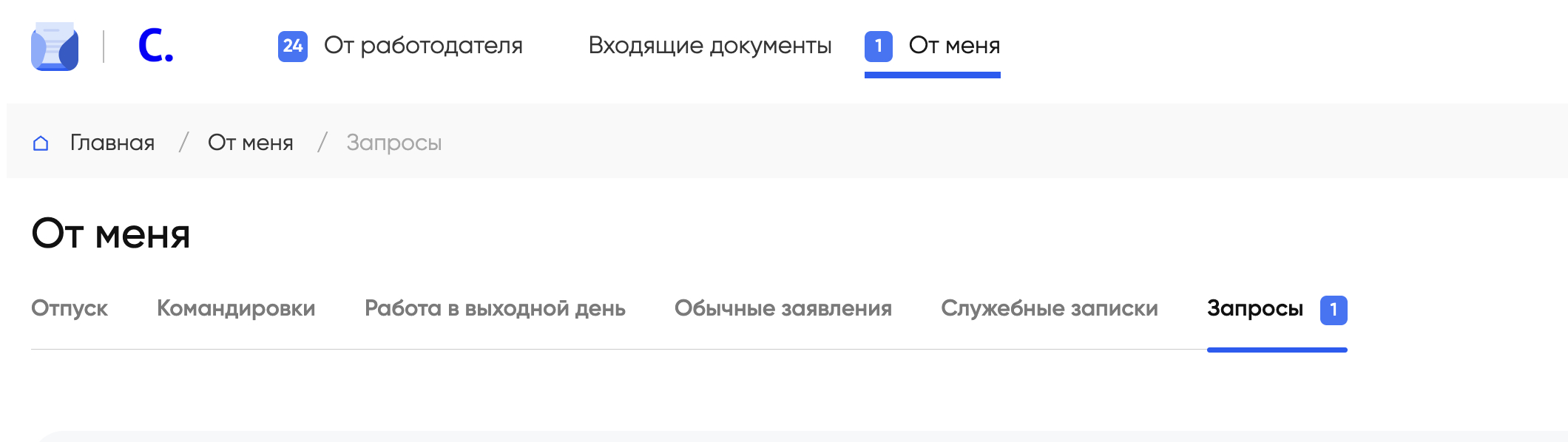Switch to "Служебные записки" tab
Image resolution: width=1568 pixels, height=442 pixels.
1050,308
